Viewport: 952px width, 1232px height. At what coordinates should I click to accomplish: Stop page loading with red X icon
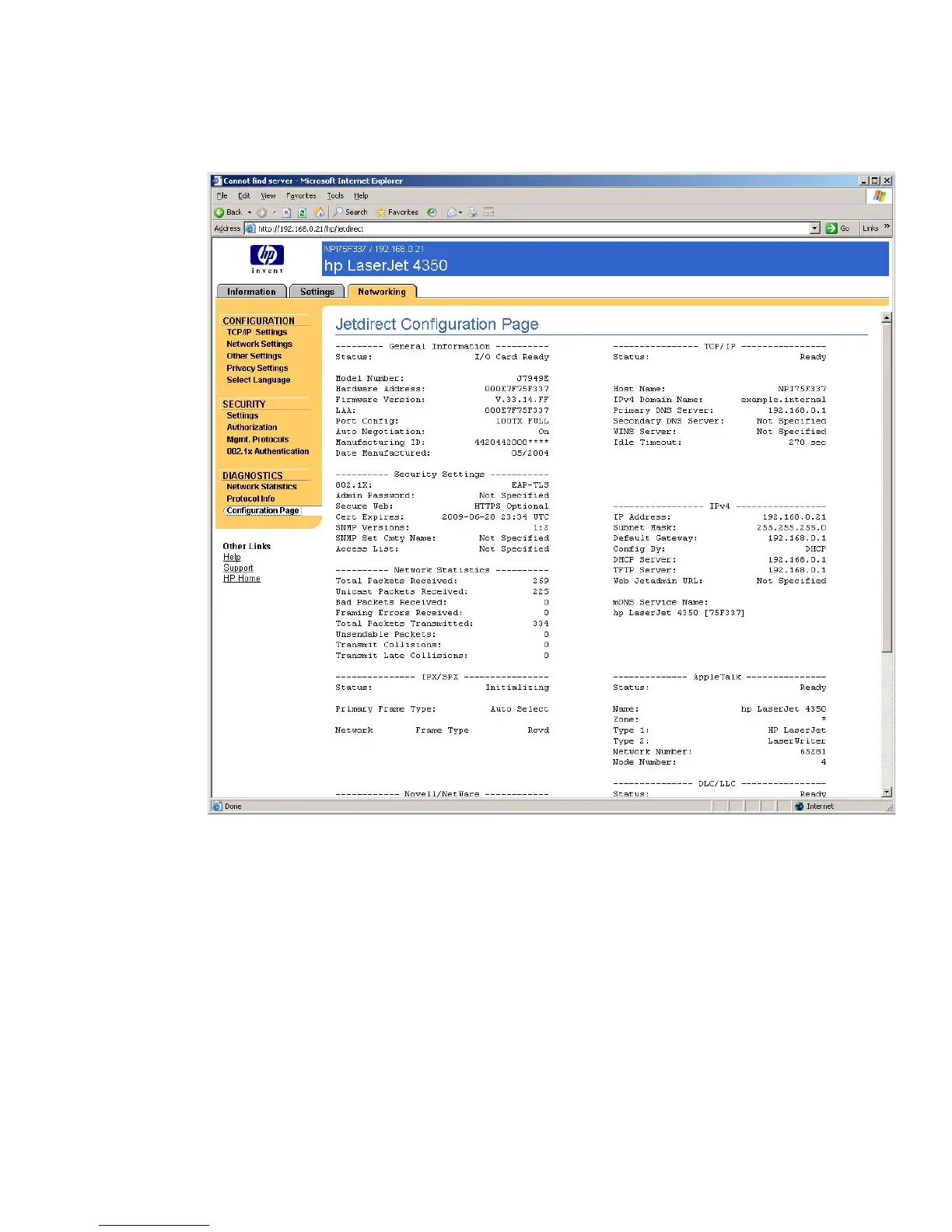point(287,212)
